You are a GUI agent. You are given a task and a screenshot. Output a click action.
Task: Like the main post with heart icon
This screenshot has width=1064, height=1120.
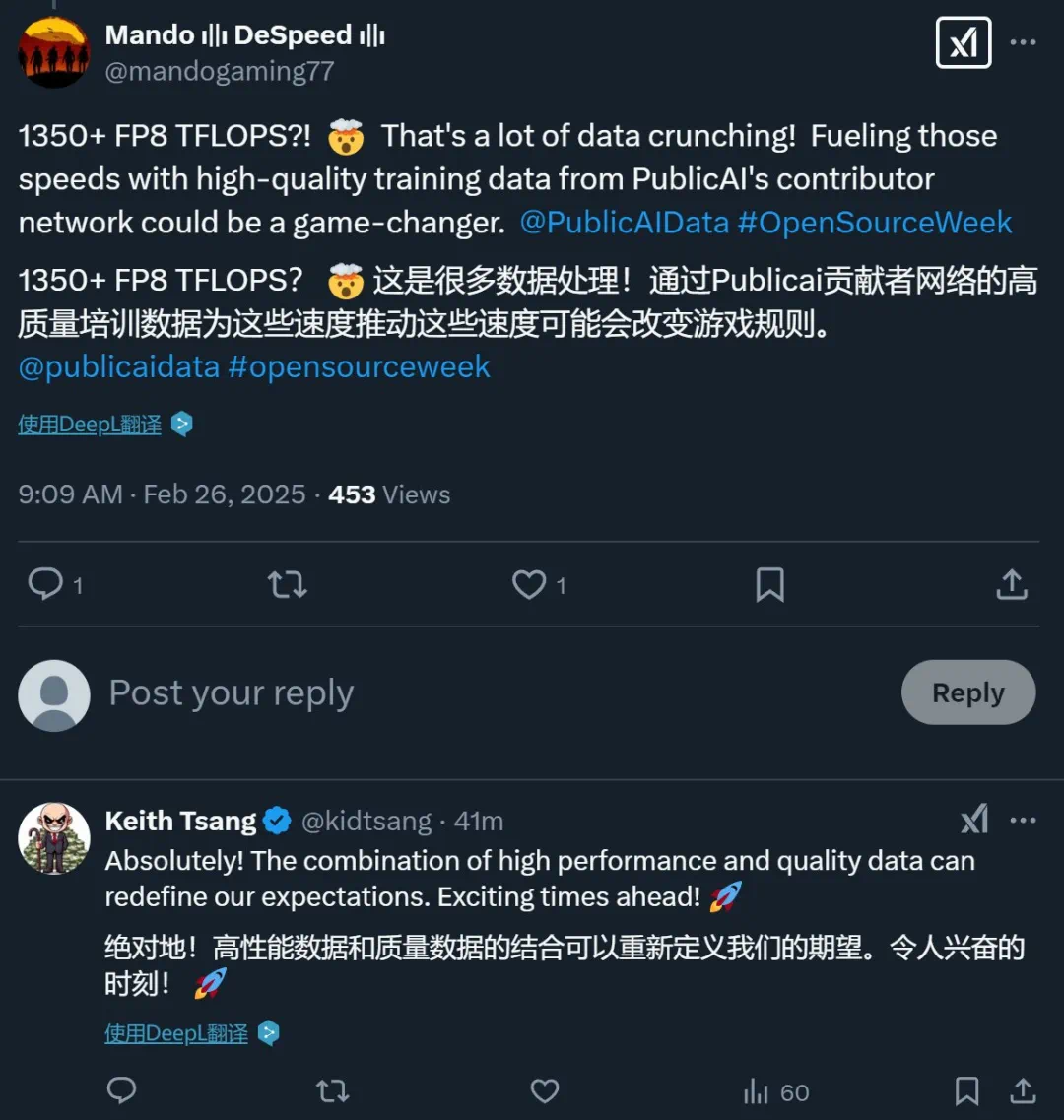(x=529, y=584)
